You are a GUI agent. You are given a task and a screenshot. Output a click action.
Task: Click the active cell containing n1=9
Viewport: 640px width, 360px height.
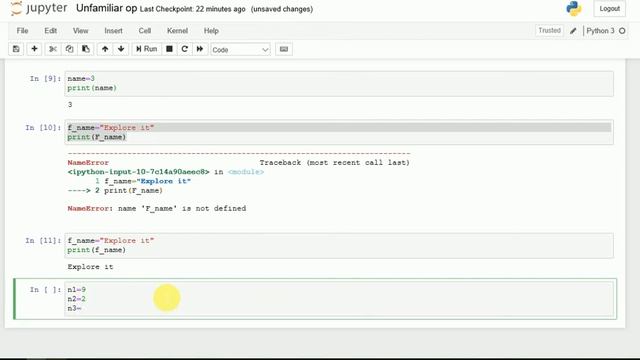pyautogui.click(x=339, y=299)
